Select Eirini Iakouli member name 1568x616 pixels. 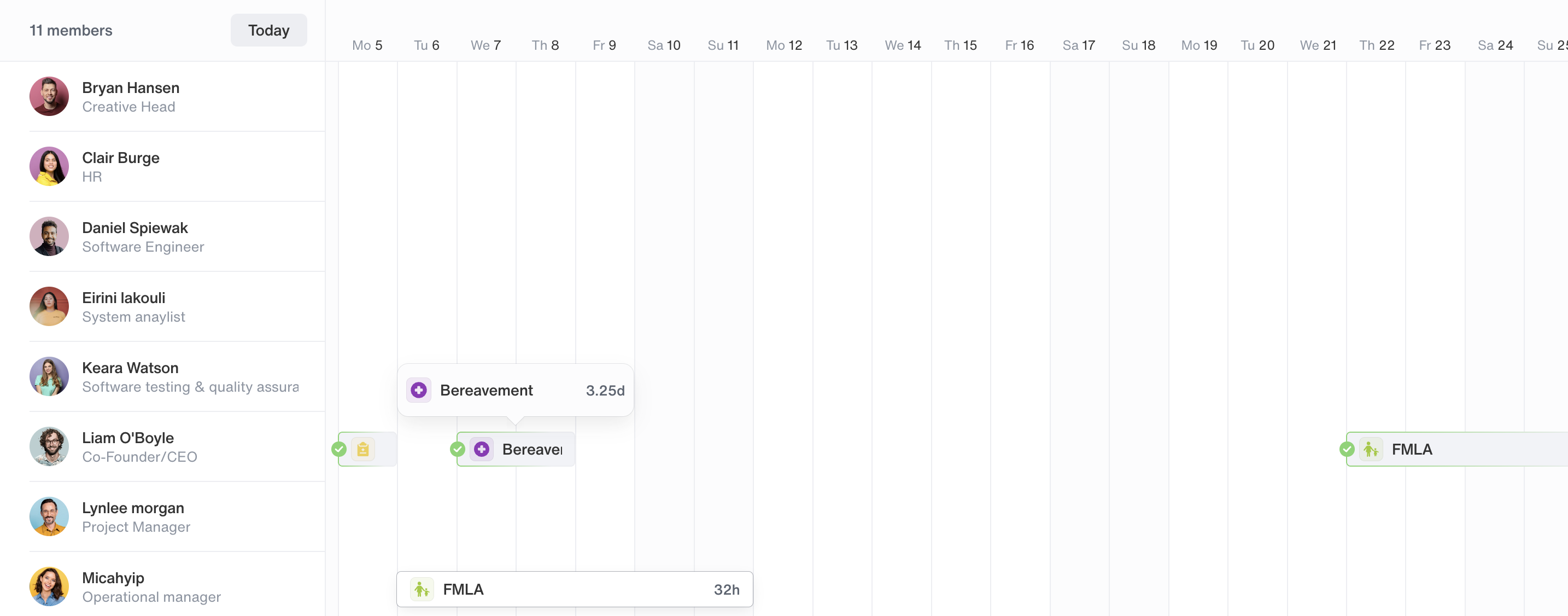124,298
